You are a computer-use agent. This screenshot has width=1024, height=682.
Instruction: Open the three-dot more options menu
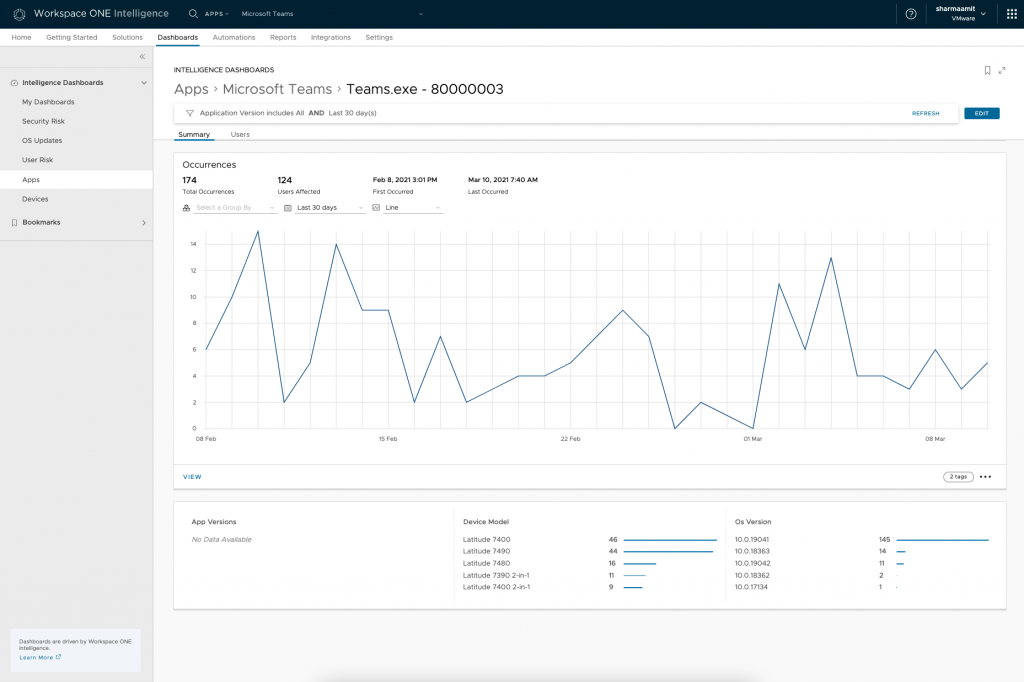tap(985, 477)
